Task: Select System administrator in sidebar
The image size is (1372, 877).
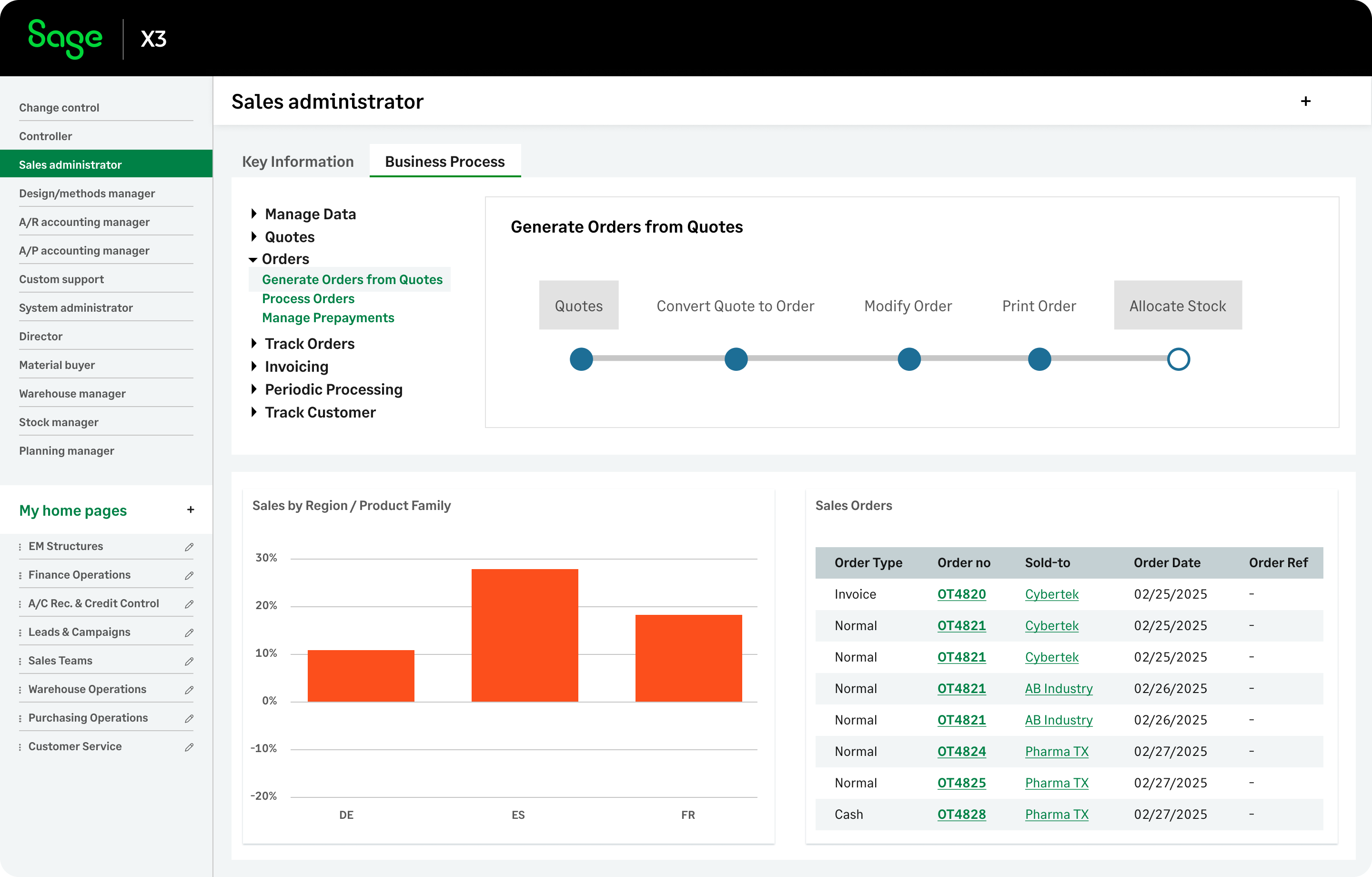Action: pyautogui.click(x=76, y=308)
